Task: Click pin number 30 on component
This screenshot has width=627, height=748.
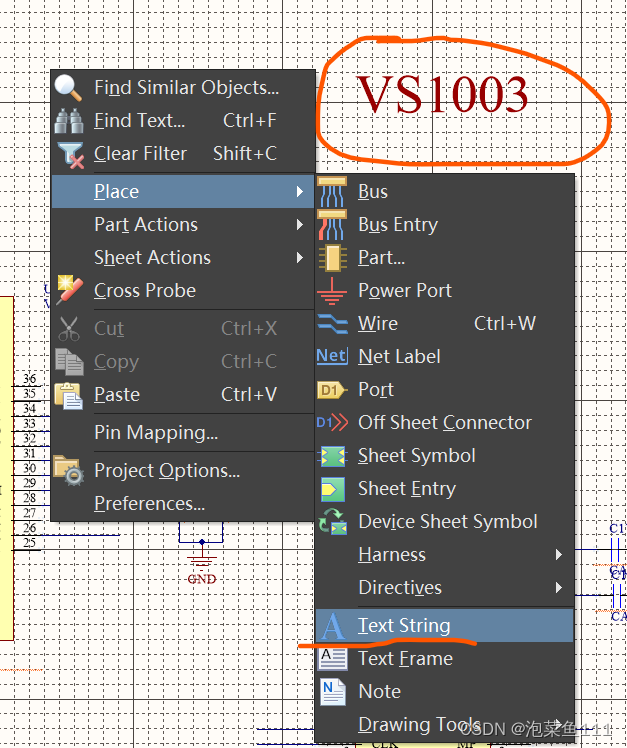Action: [x=30, y=468]
